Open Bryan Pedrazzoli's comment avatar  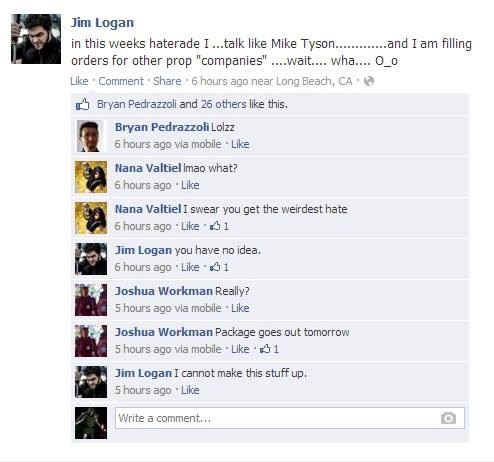pyautogui.click(x=90, y=136)
